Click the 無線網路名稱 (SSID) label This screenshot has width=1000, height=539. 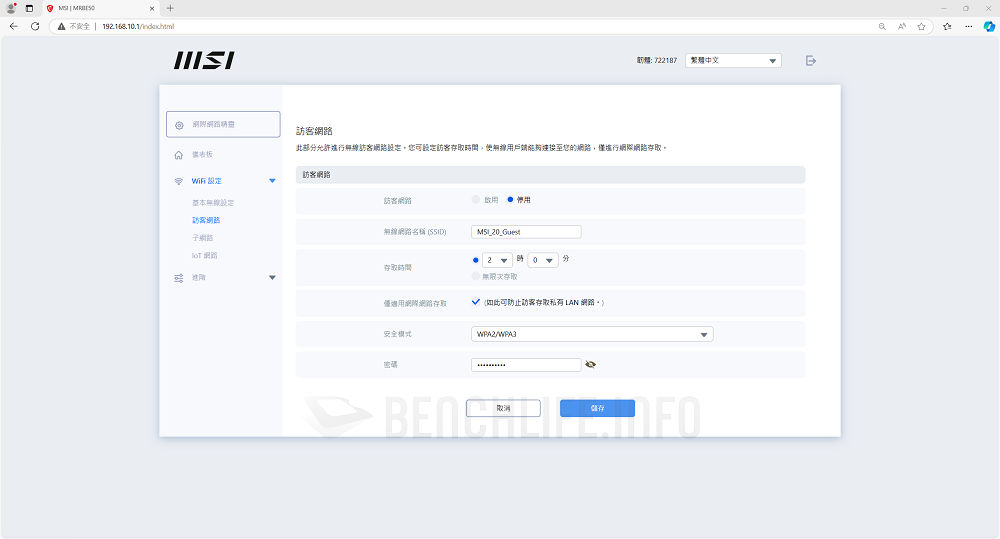(x=415, y=232)
